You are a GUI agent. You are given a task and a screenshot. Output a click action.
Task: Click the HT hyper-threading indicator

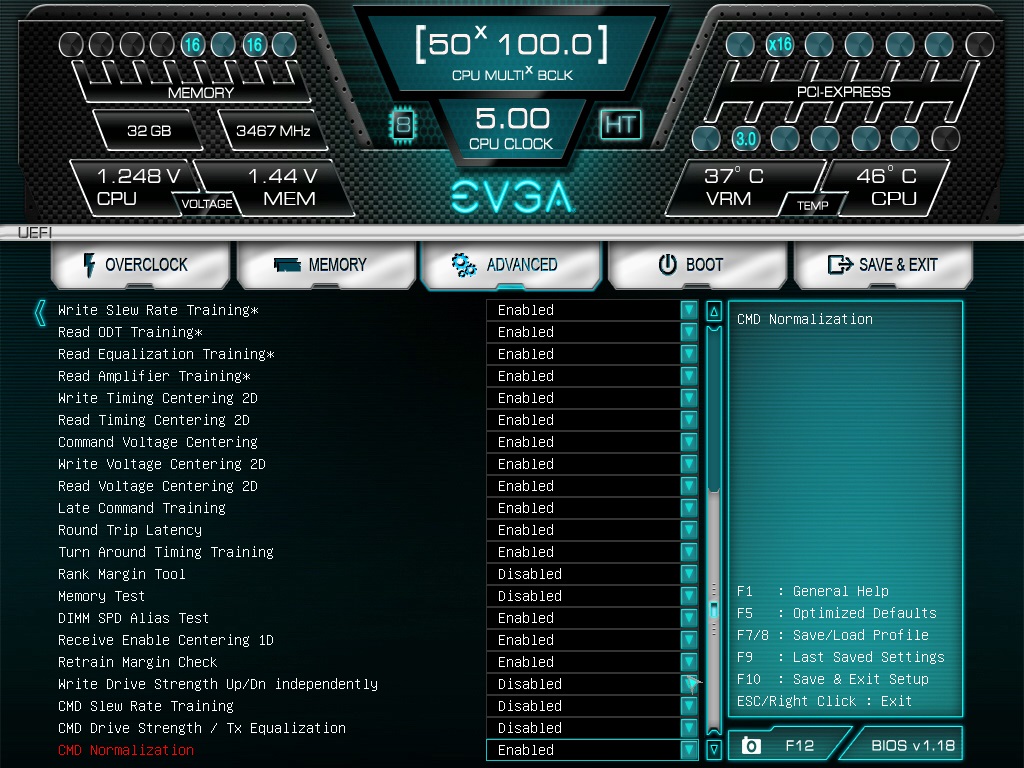(620, 124)
